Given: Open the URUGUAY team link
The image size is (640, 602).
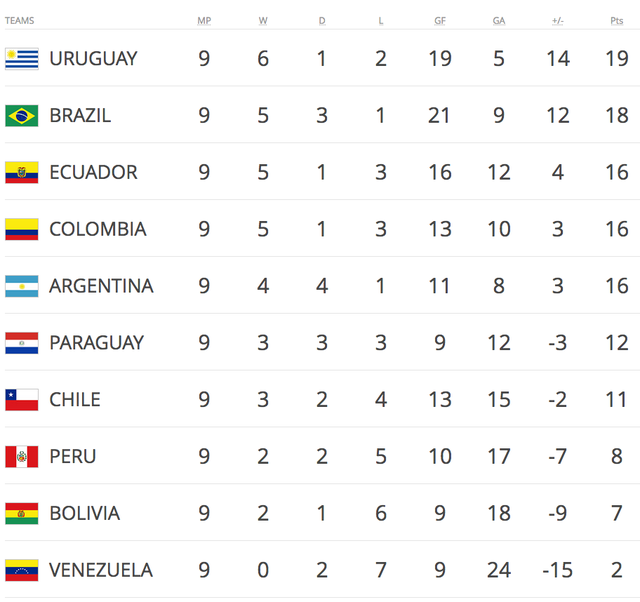Looking at the screenshot, I should (93, 59).
